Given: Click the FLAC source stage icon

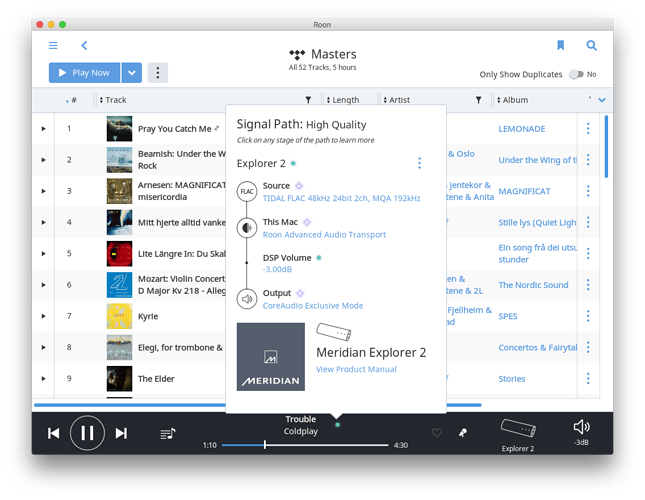Looking at the screenshot, I should [247, 192].
